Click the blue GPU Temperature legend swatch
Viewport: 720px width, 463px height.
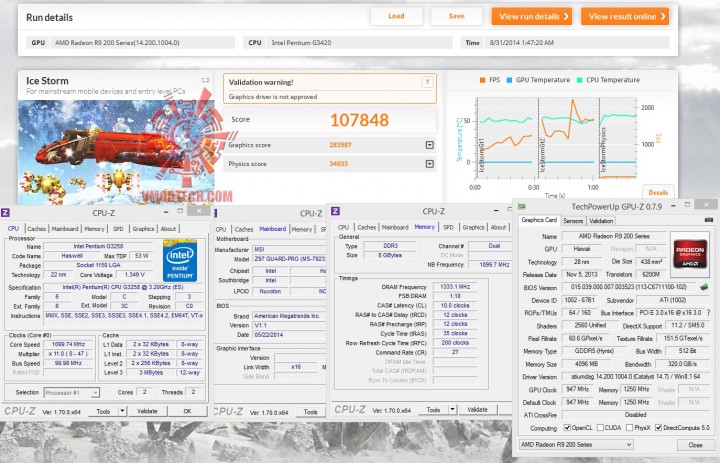pos(509,80)
